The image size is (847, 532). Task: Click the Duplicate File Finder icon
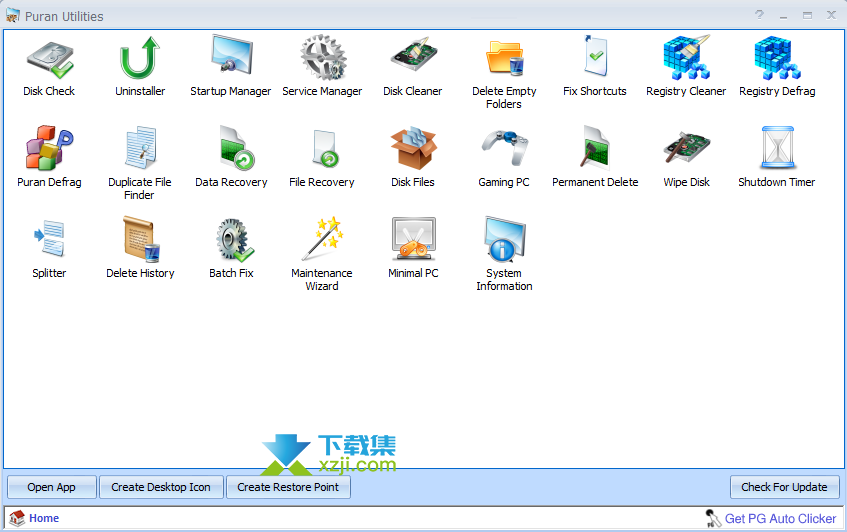(140, 147)
